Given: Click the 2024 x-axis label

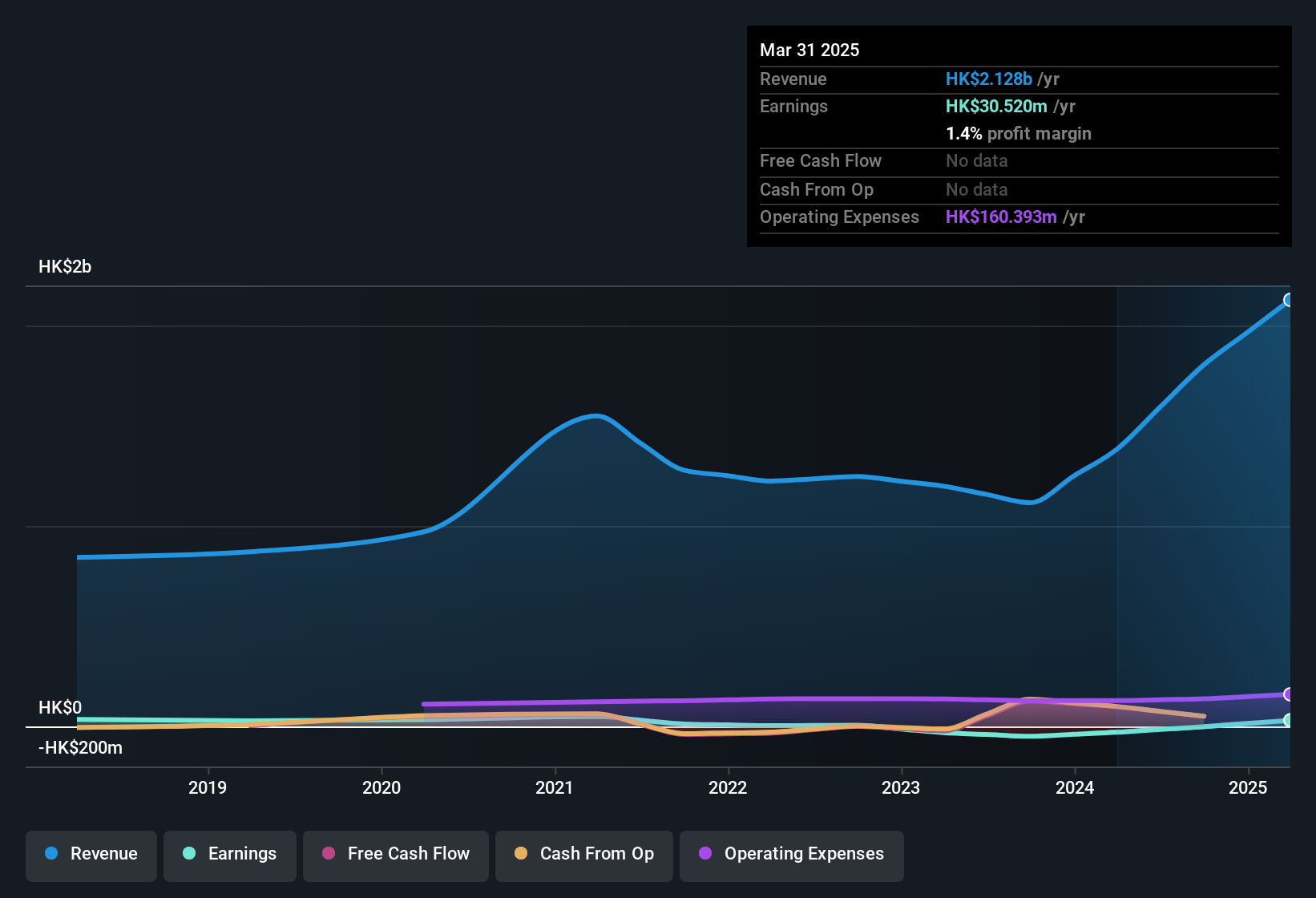Looking at the screenshot, I should (x=1075, y=788).
